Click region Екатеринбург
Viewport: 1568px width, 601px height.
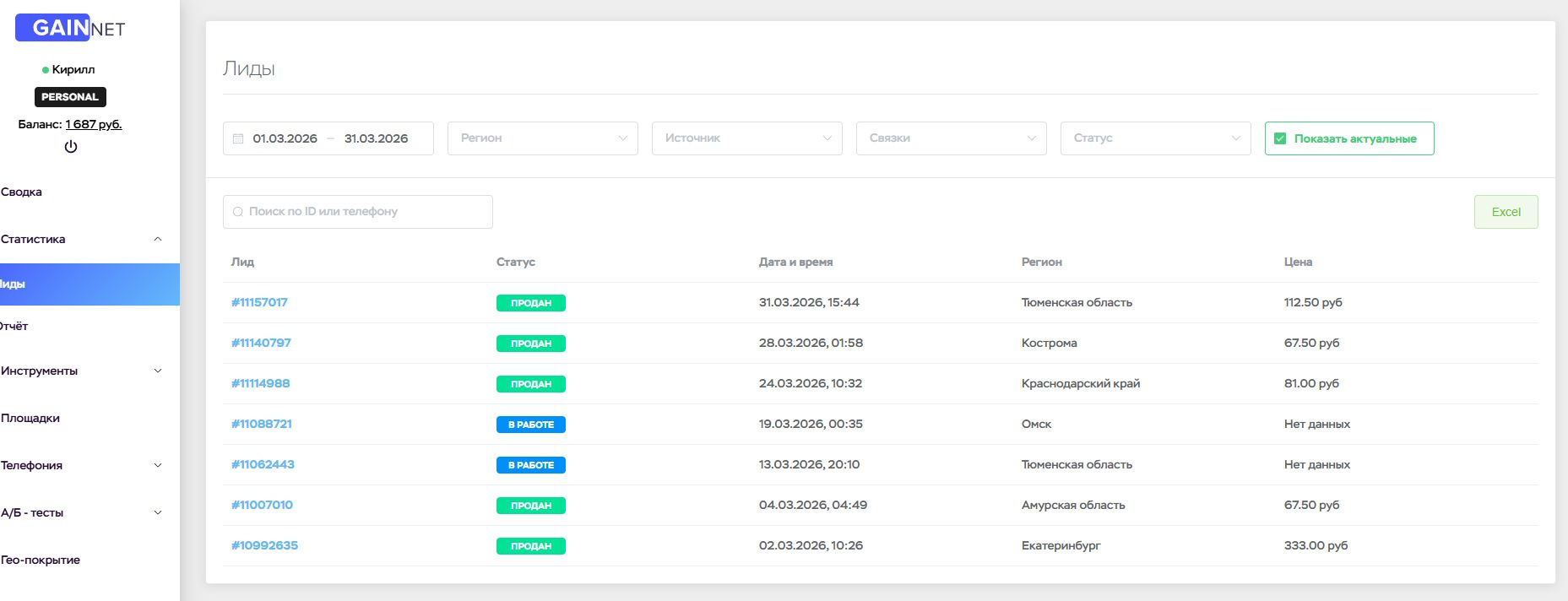1061,545
